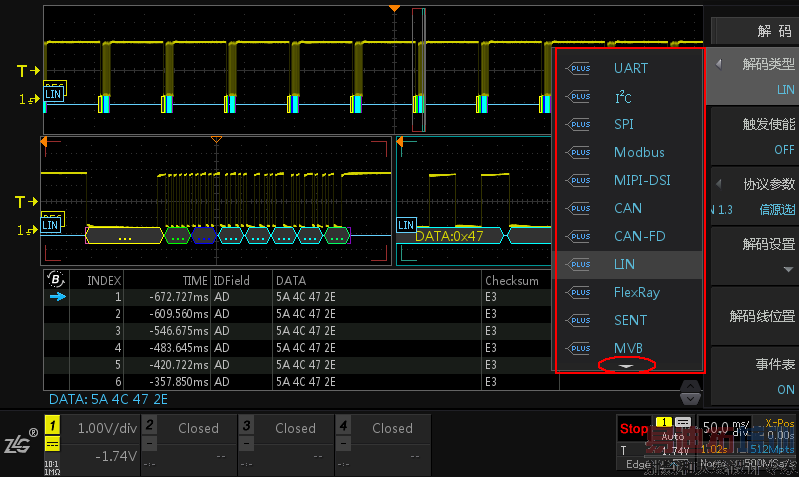Click the PLUS icon beside FlexRay

click(x=578, y=293)
